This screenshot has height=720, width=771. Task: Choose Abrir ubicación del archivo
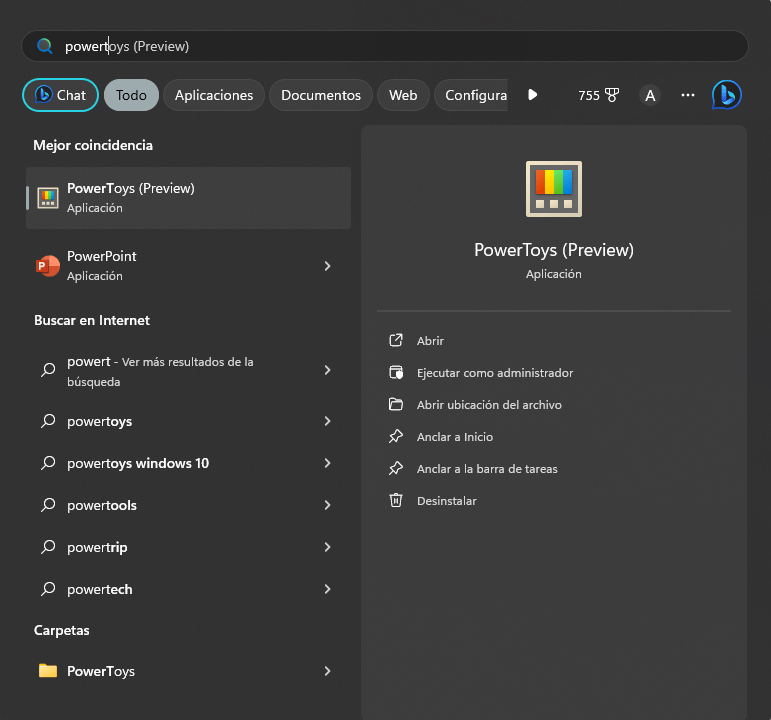point(489,405)
